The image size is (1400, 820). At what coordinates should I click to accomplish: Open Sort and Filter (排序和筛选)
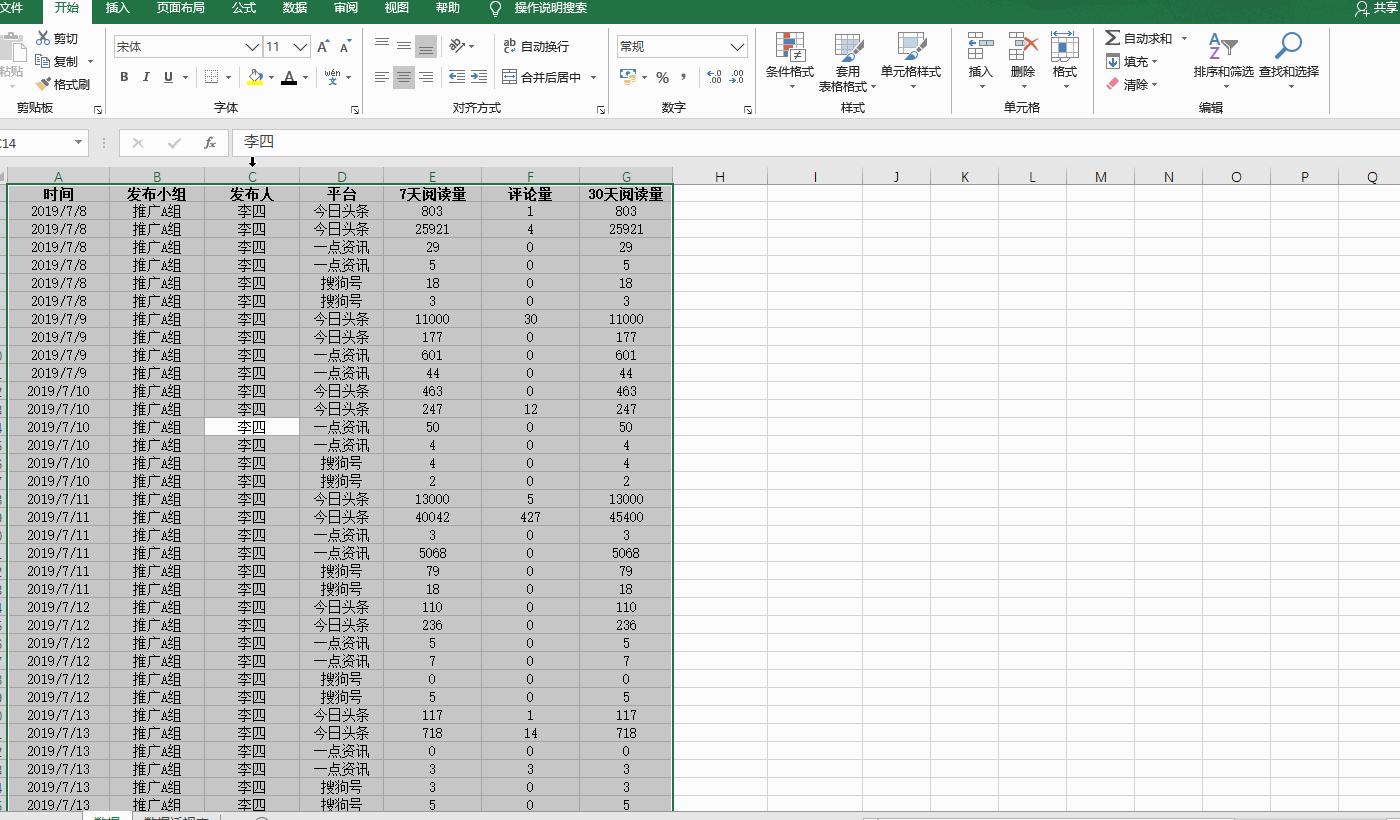tap(1223, 60)
